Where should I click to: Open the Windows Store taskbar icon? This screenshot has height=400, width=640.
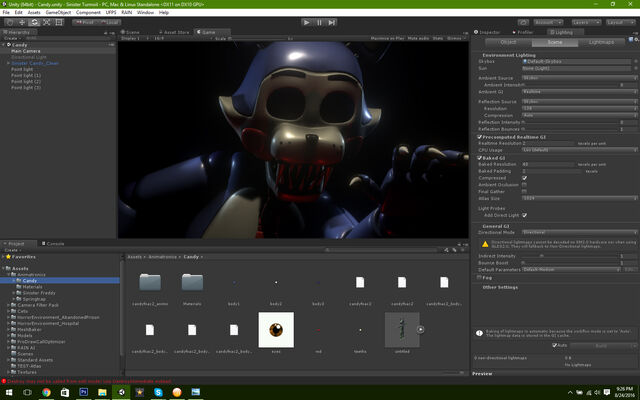click(x=65, y=392)
